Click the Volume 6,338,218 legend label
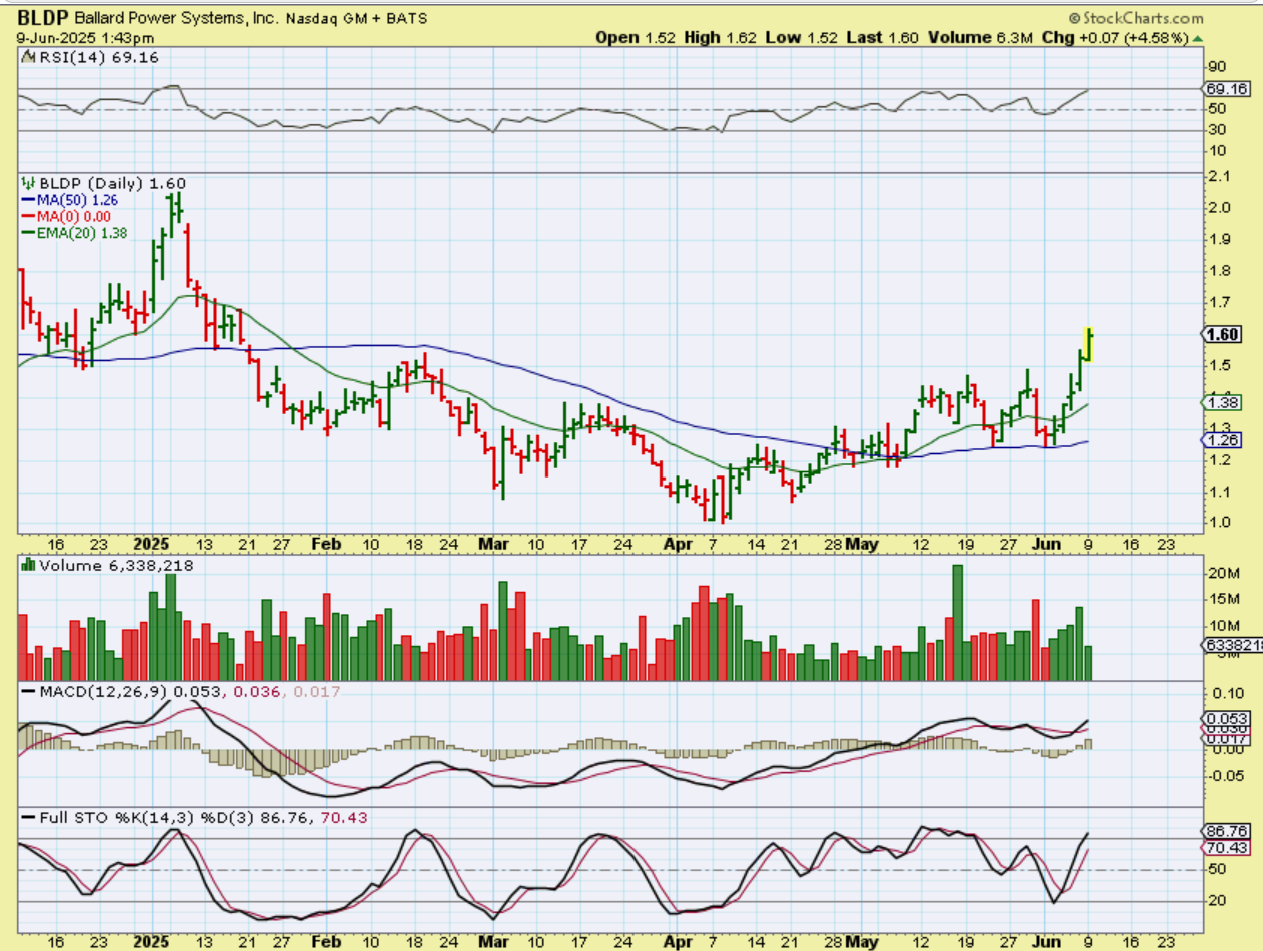Screen dimensions: 1263x951 coord(115,566)
